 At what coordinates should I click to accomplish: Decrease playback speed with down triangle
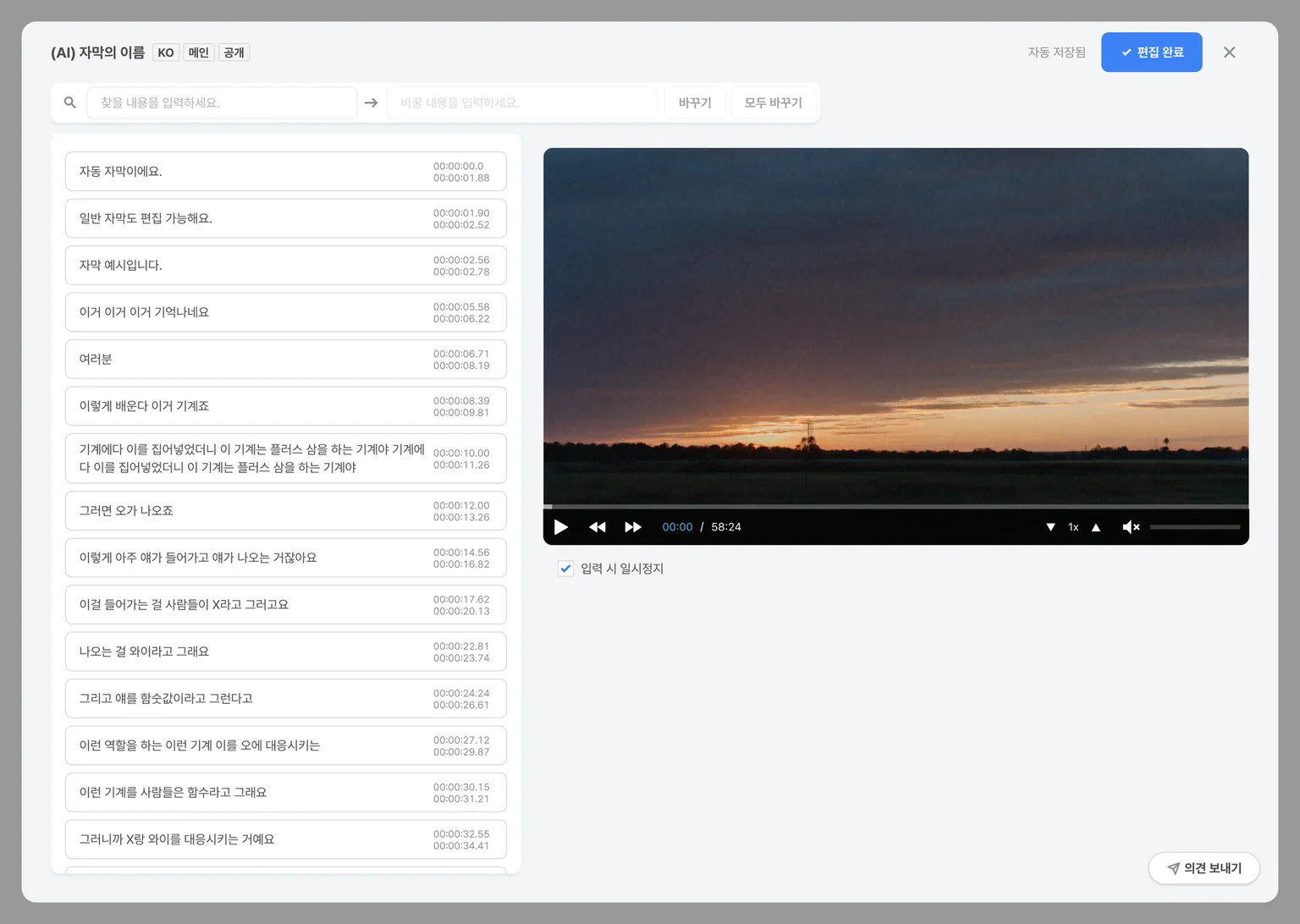[x=1050, y=527]
